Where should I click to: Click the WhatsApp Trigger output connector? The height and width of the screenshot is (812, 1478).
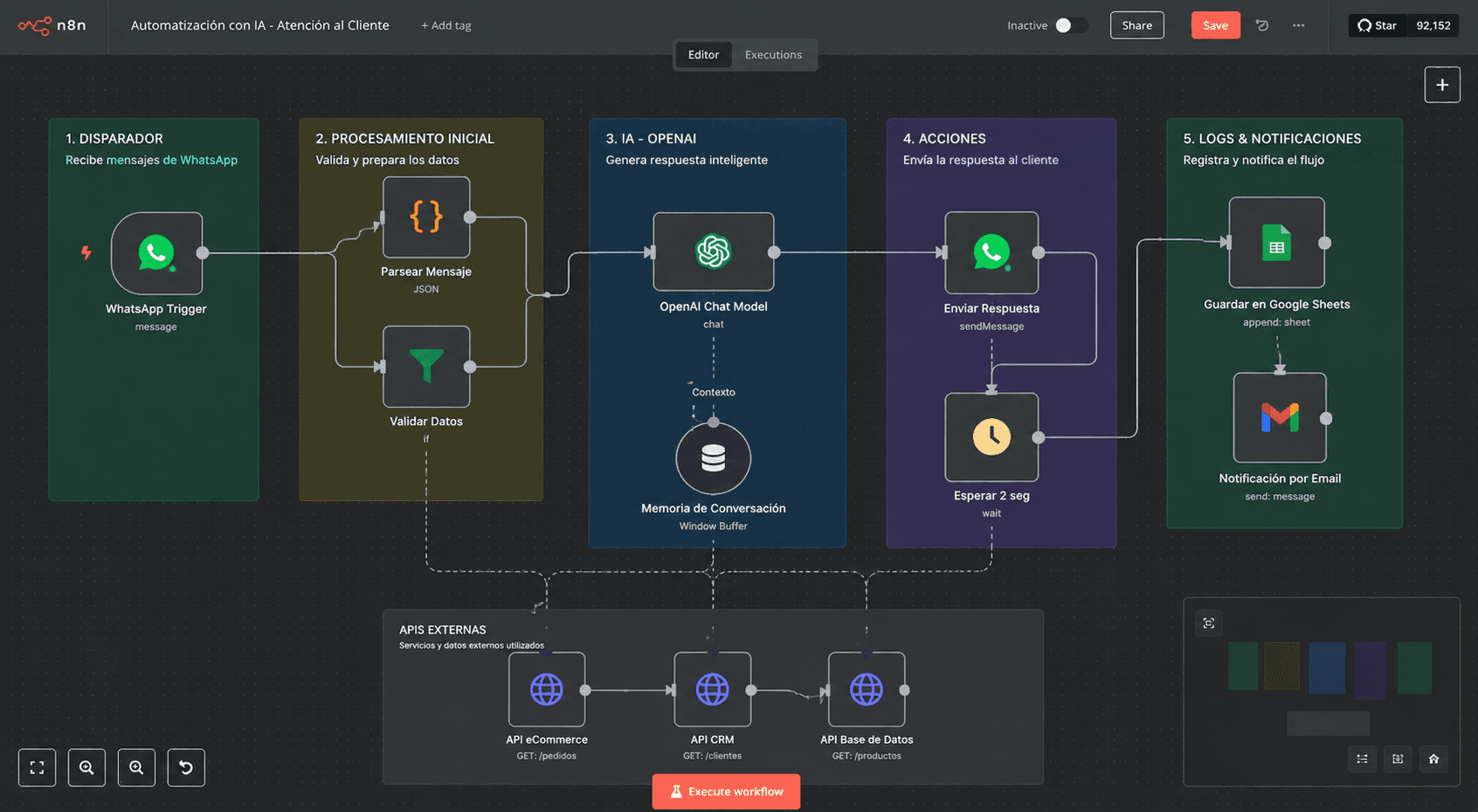tap(203, 253)
